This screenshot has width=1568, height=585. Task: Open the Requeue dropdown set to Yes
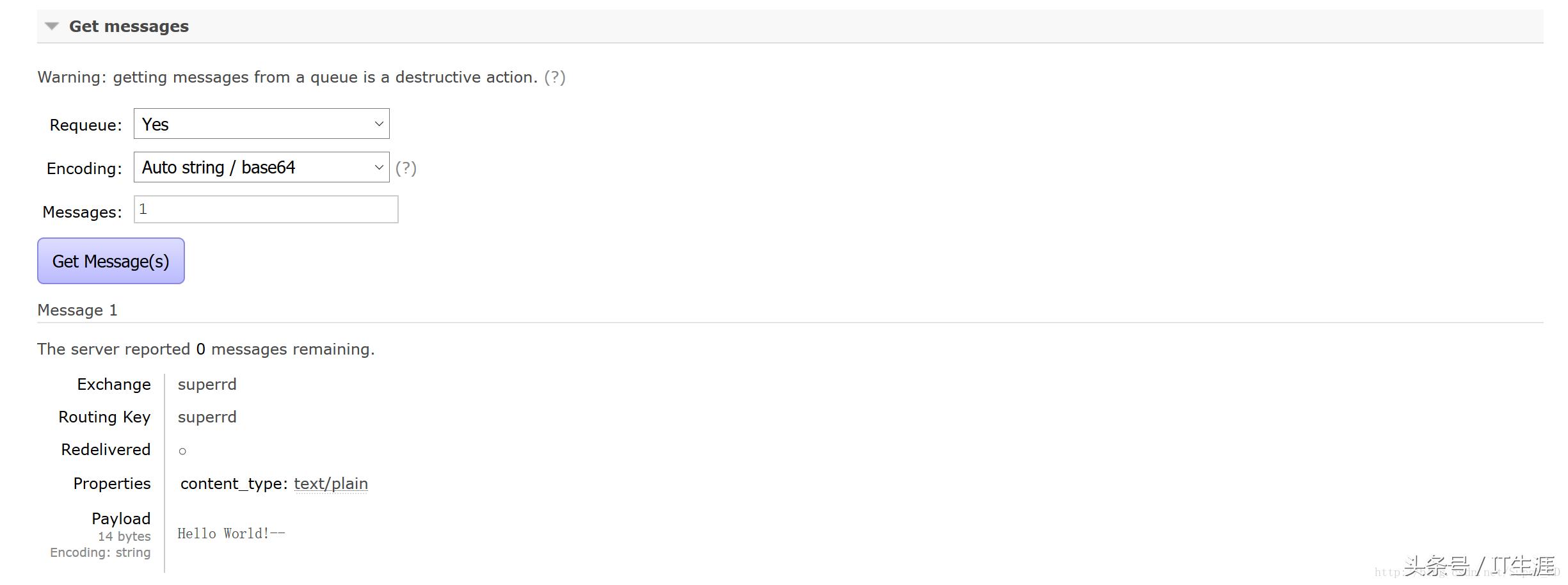[x=261, y=124]
